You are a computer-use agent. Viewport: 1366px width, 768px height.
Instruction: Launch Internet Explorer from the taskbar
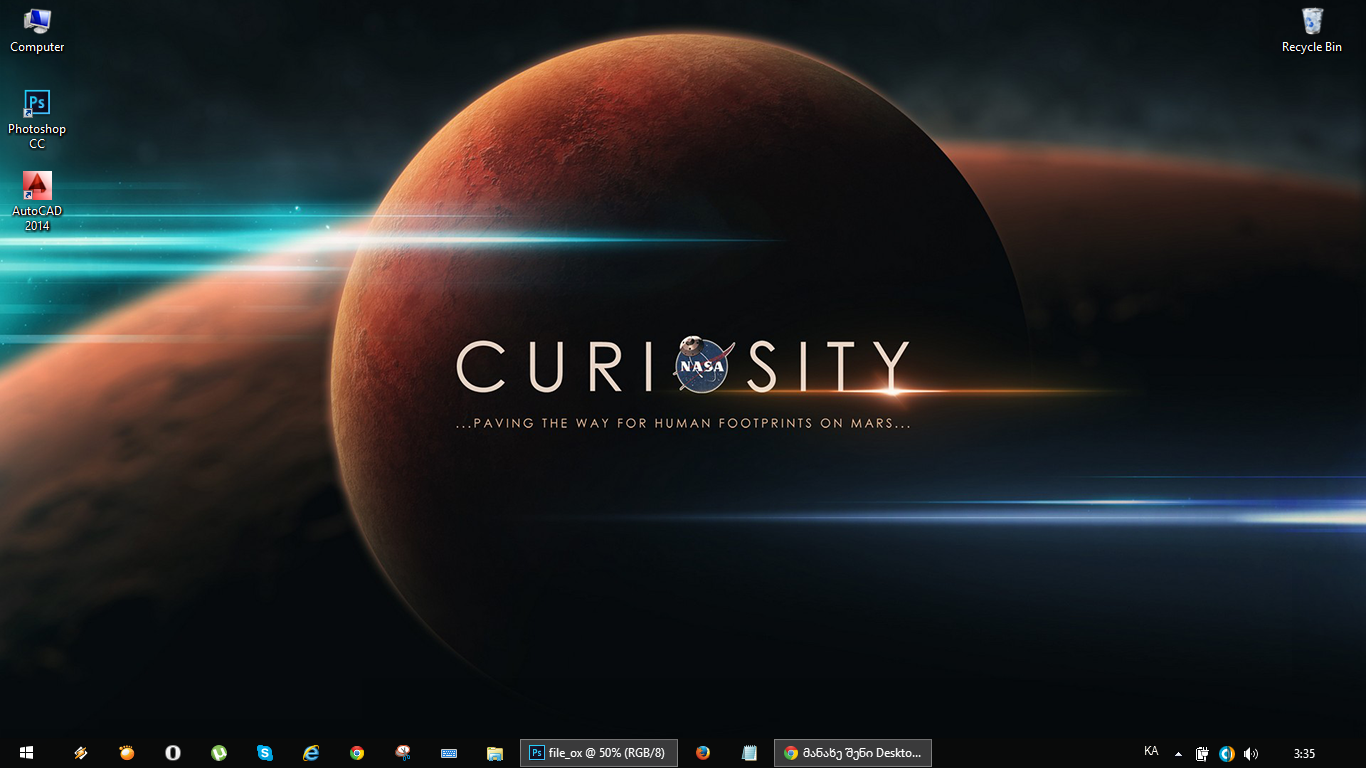pos(311,753)
